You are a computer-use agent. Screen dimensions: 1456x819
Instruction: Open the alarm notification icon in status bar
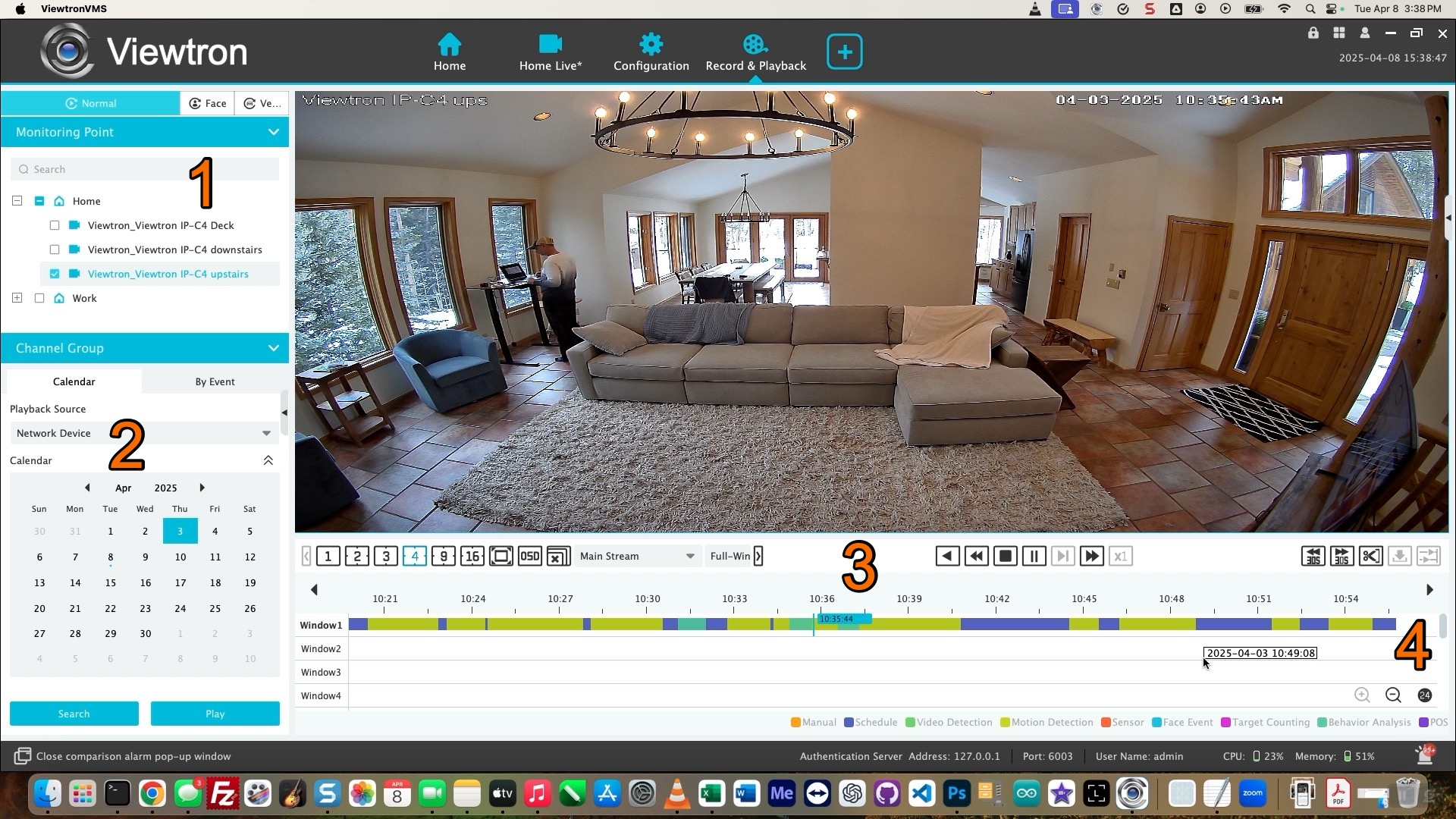click(x=1424, y=755)
